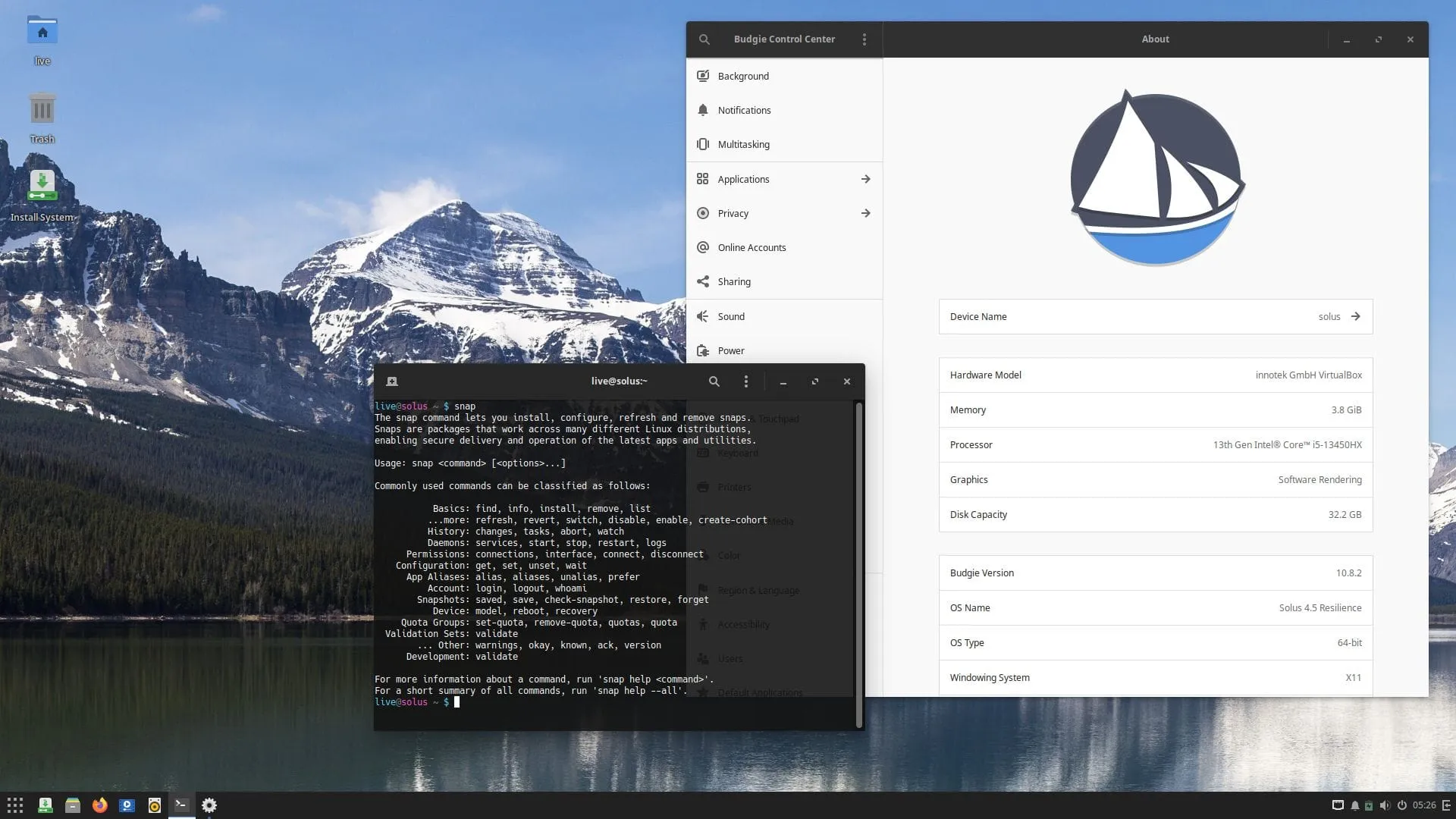
Task: Open Online Accounts settings
Action: (784, 247)
